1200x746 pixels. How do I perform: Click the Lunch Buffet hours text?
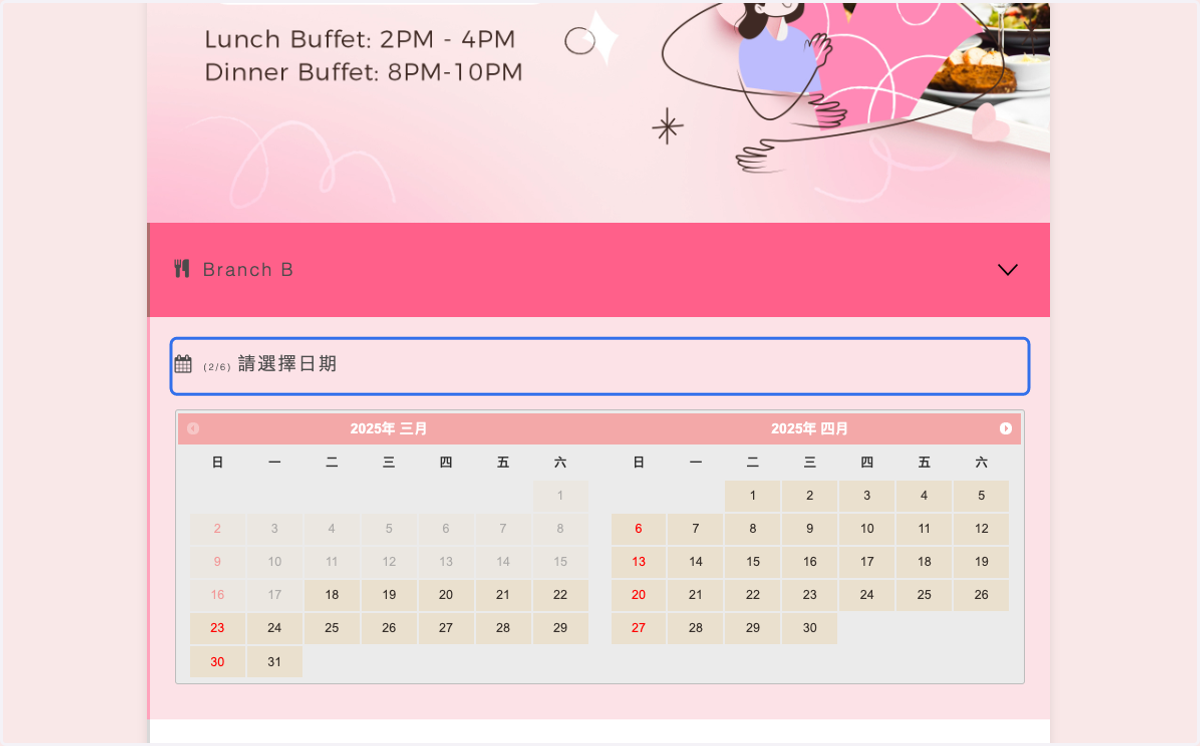(360, 40)
